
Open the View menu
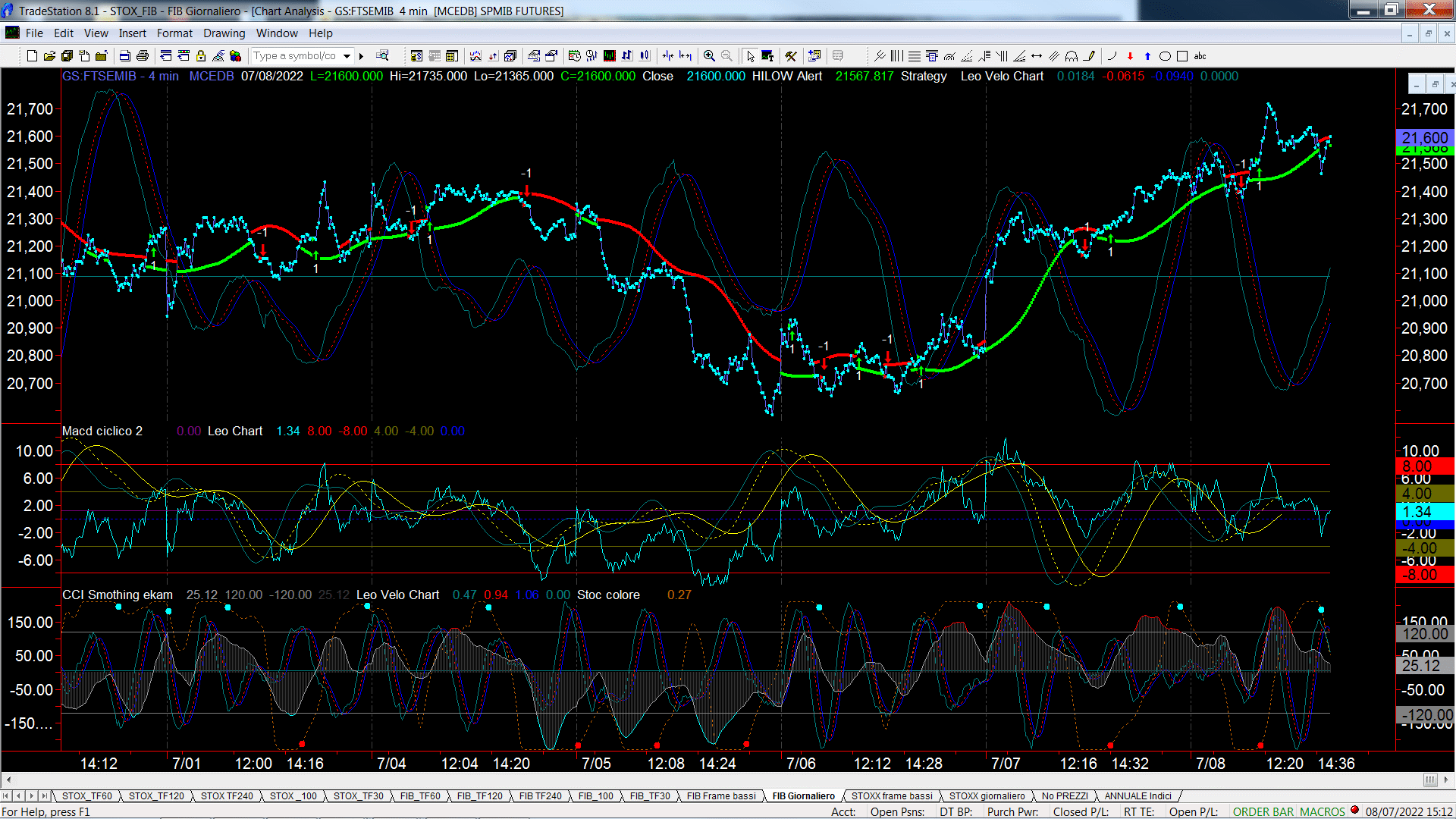tap(96, 33)
